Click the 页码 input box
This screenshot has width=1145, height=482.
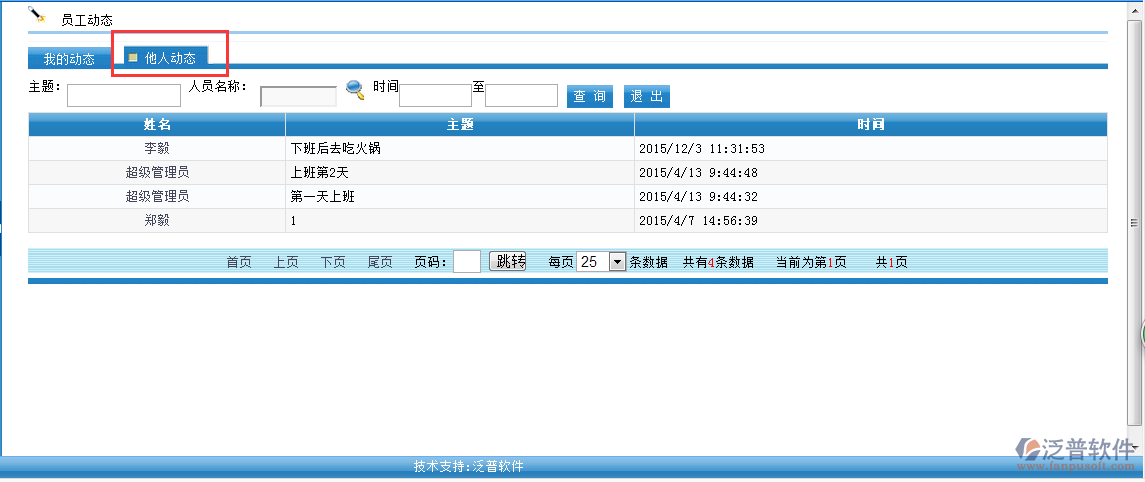[467, 262]
